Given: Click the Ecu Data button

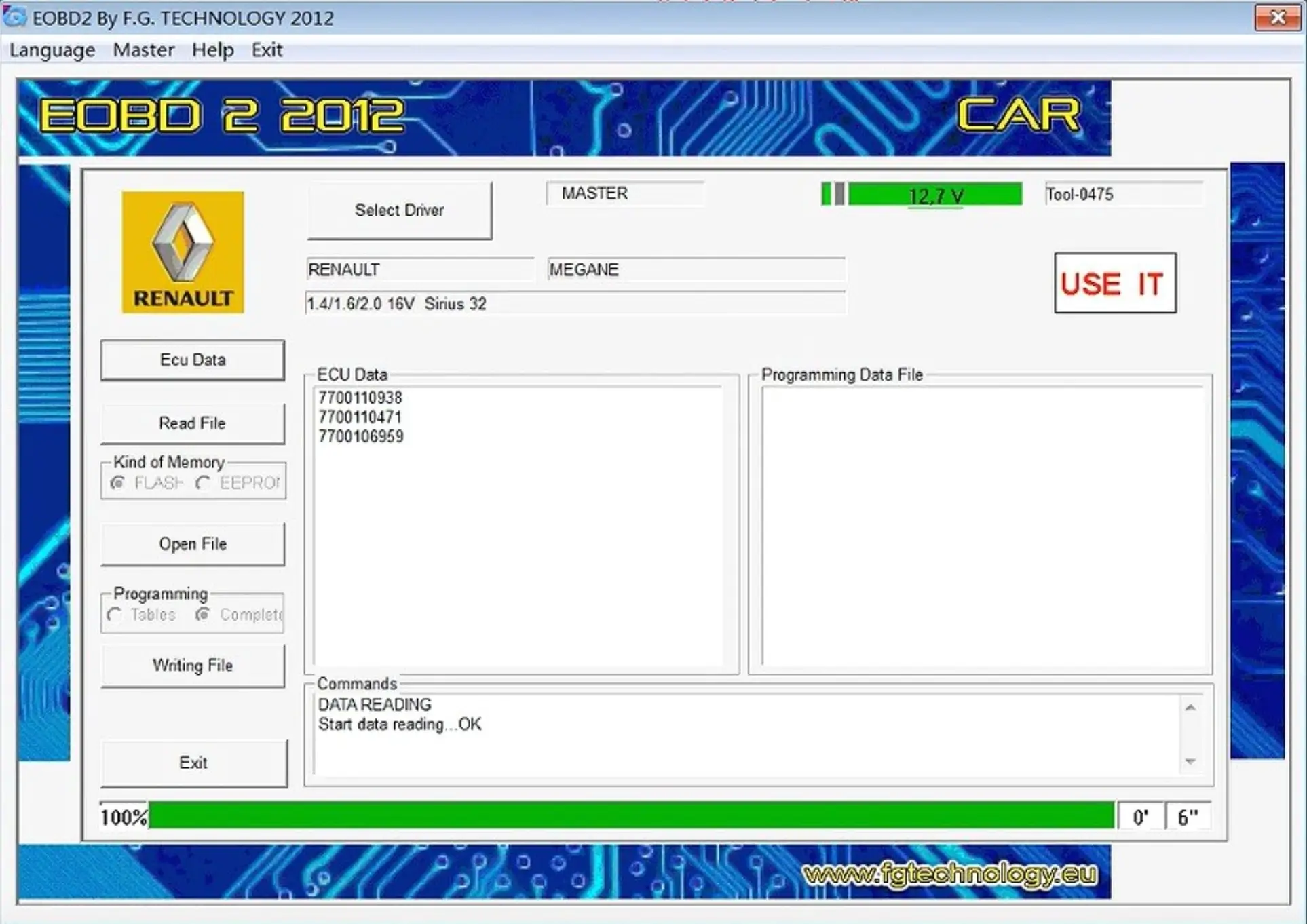Looking at the screenshot, I should (x=192, y=360).
